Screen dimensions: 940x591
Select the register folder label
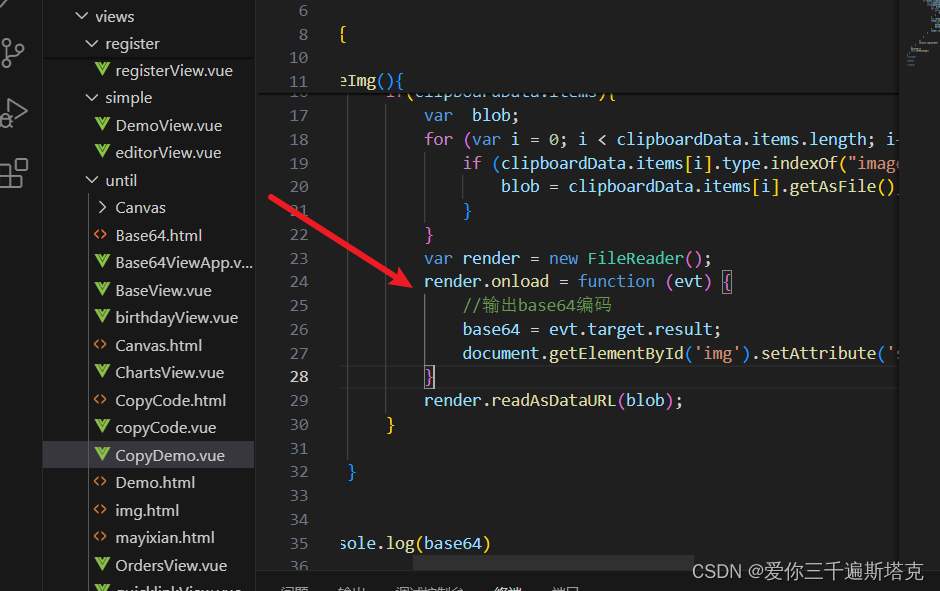click(132, 44)
